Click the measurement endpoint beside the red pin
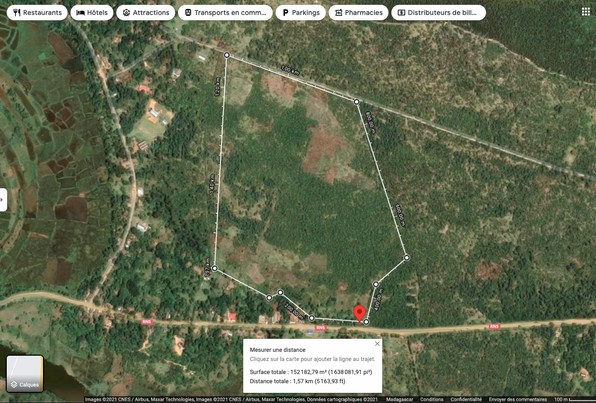This screenshot has height=403, width=596. [366, 322]
